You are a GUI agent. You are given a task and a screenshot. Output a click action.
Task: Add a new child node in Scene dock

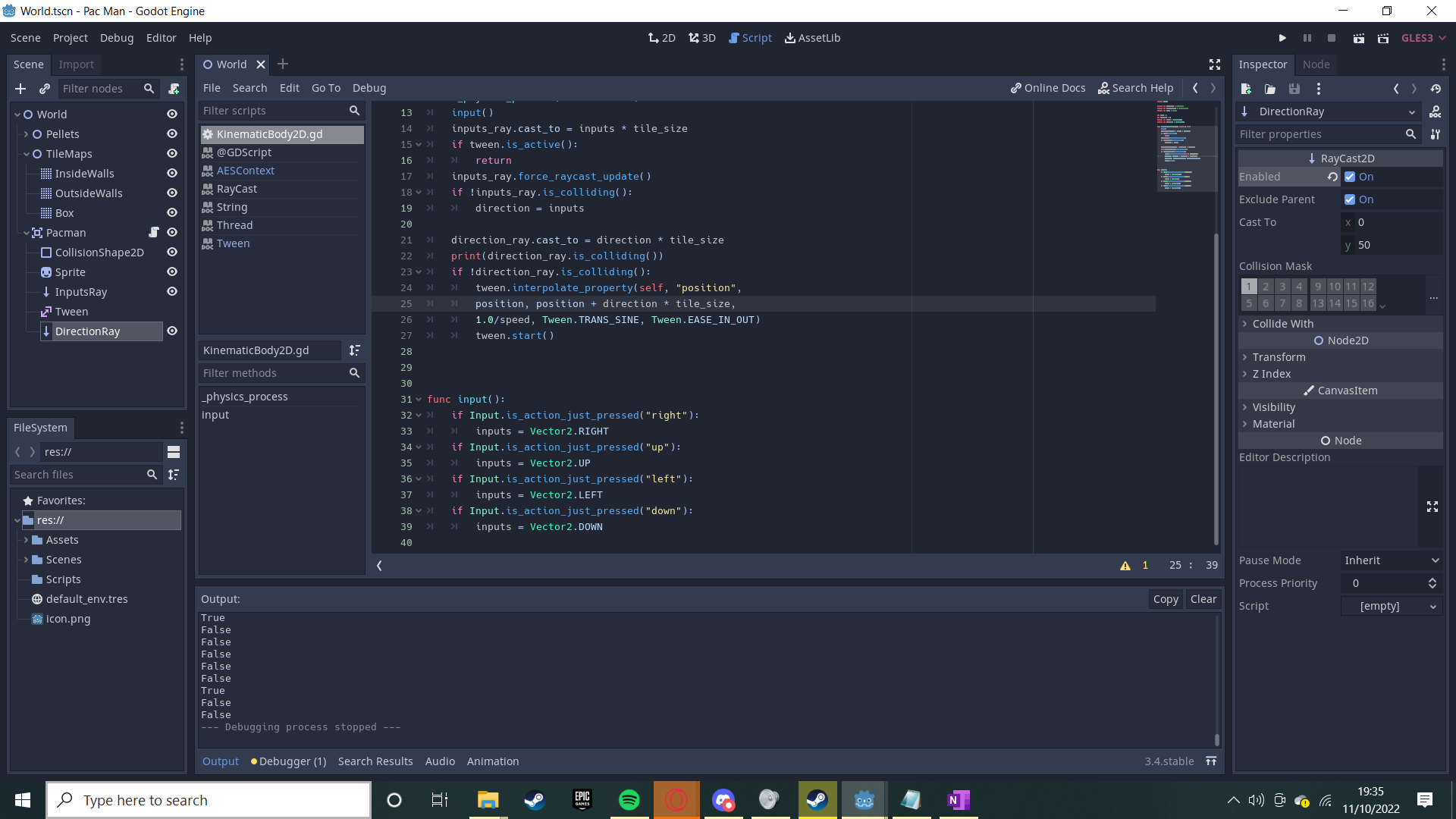tap(20, 89)
